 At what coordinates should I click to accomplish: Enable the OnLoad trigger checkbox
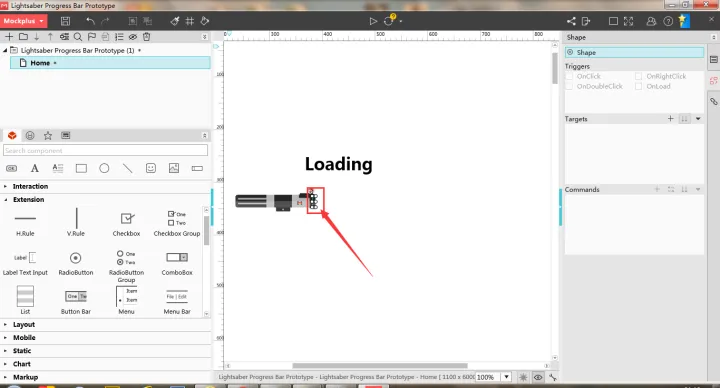pyautogui.click(x=638, y=86)
